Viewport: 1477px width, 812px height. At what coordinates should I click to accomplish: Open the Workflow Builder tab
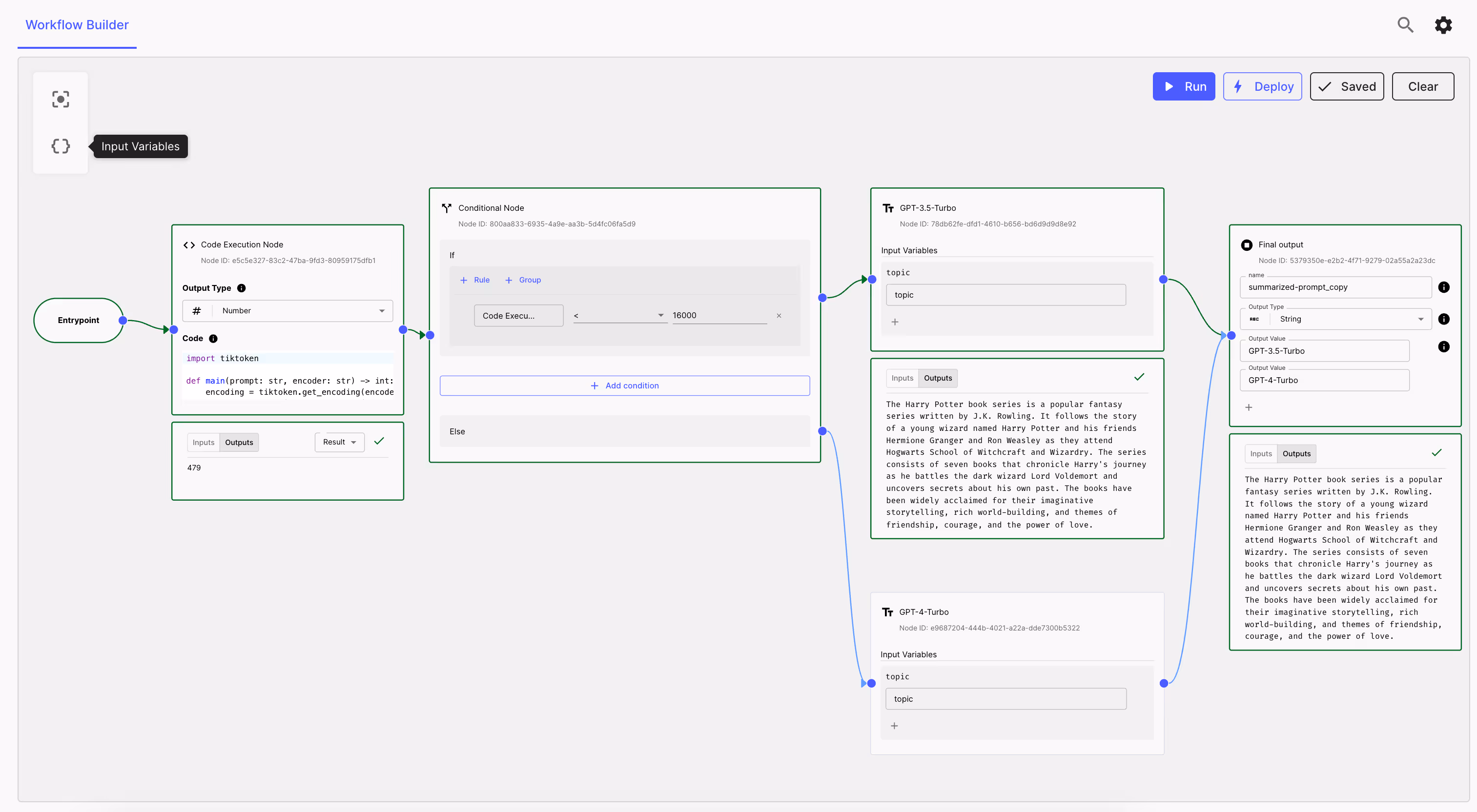click(77, 24)
